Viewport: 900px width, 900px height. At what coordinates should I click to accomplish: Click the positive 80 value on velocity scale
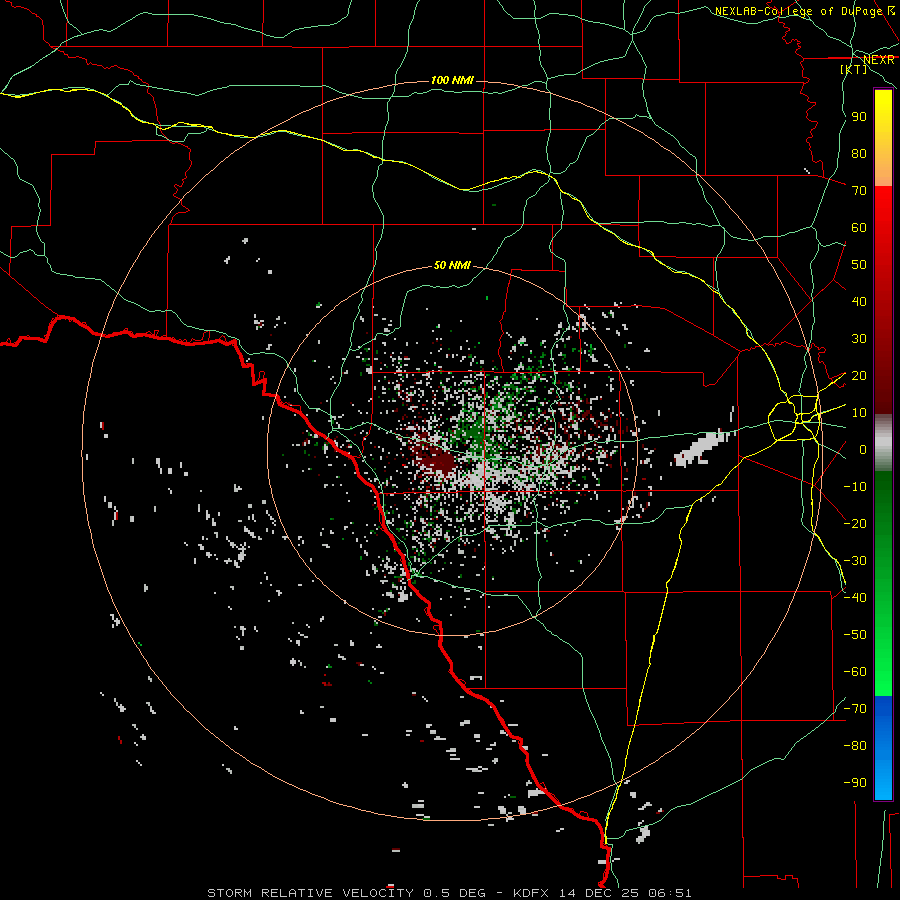coord(859,153)
